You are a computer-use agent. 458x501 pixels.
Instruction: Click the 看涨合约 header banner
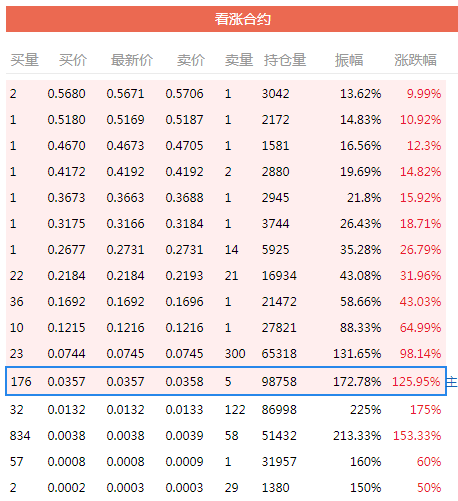[x=232, y=19]
